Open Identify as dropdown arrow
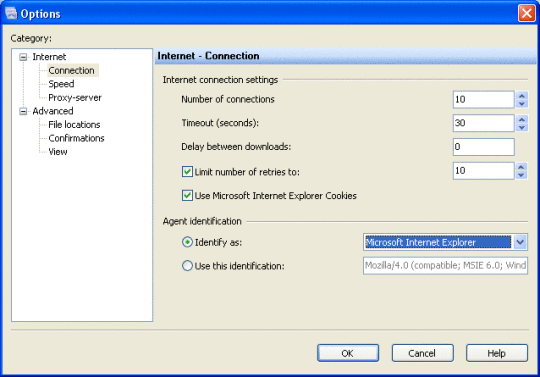 520,242
